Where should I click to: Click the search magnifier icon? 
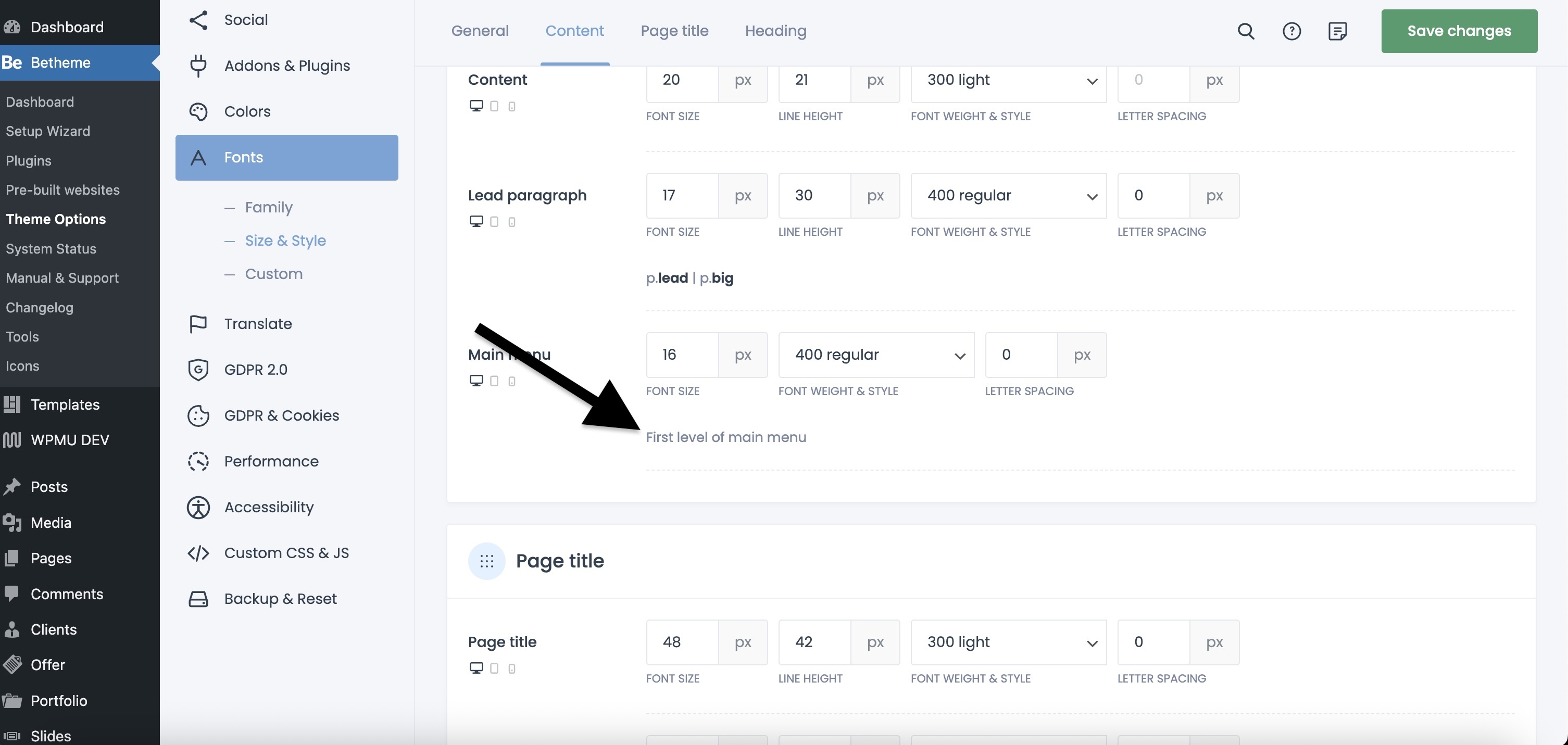[1246, 31]
